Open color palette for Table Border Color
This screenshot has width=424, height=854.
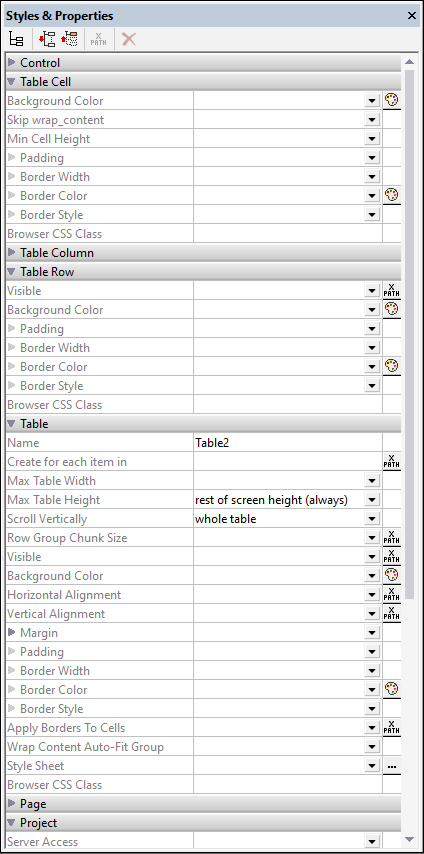click(x=391, y=689)
